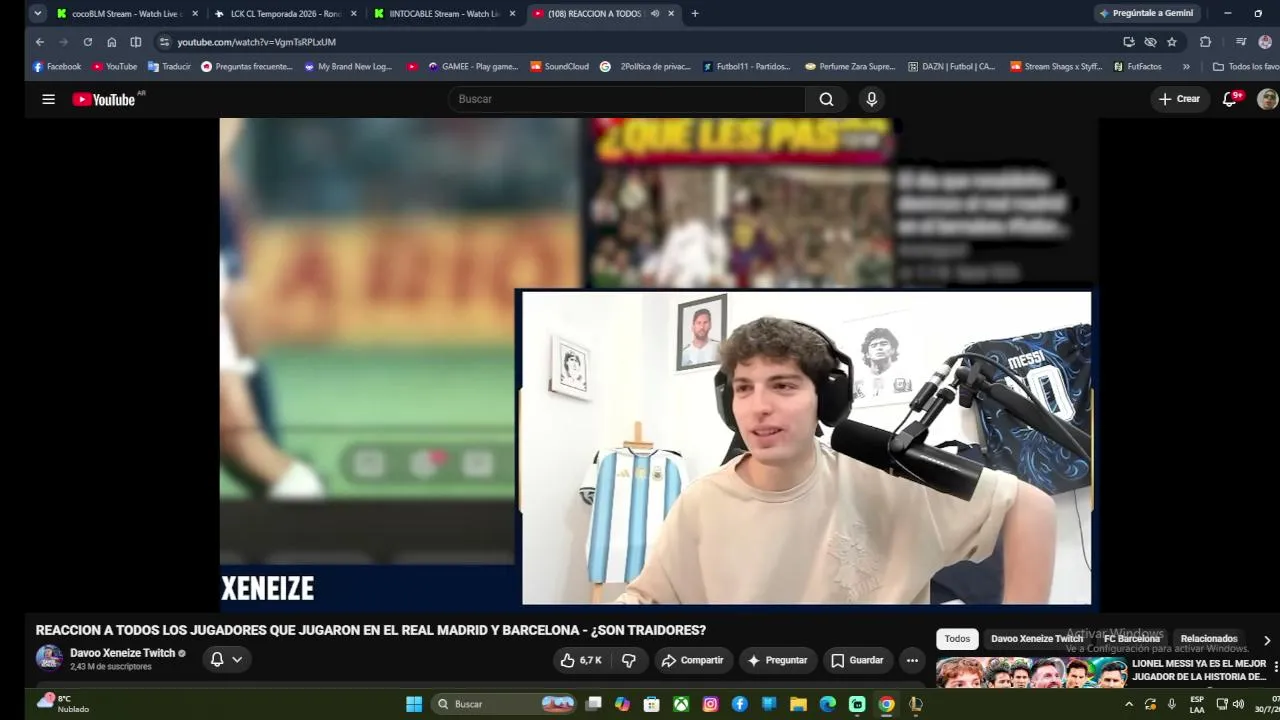1280x720 pixels.
Task: Click Windows taskbar Buscar search box
Action: [505, 704]
